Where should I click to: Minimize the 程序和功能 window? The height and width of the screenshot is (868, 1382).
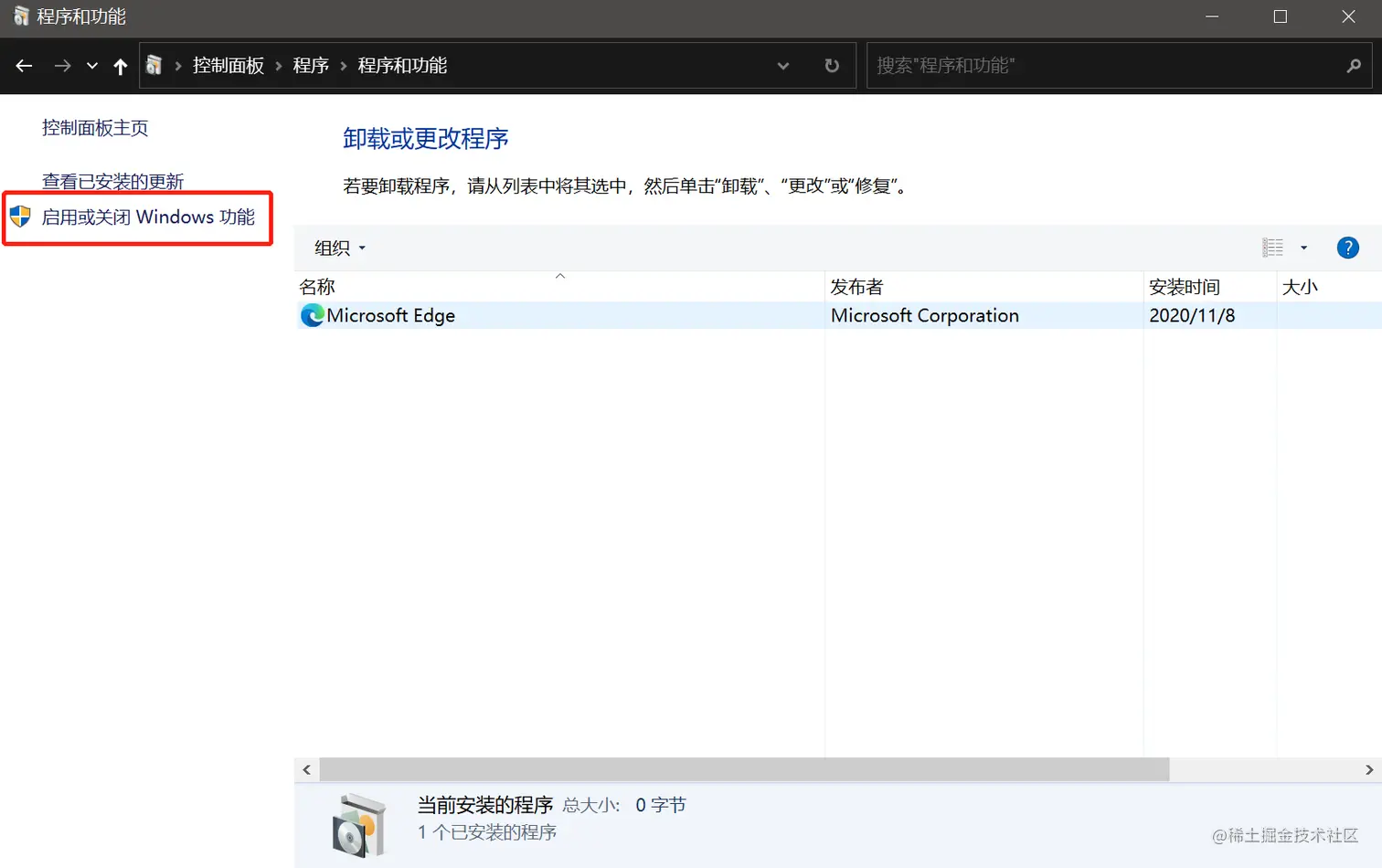tap(1212, 16)
